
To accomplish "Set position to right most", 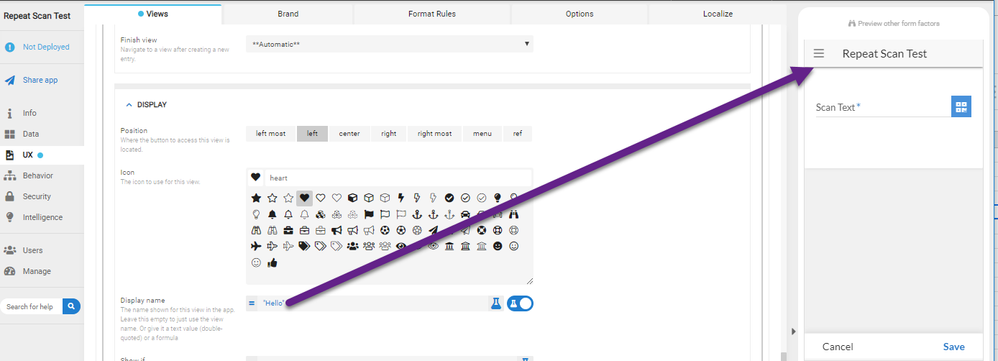I will [x=435, y=134].
